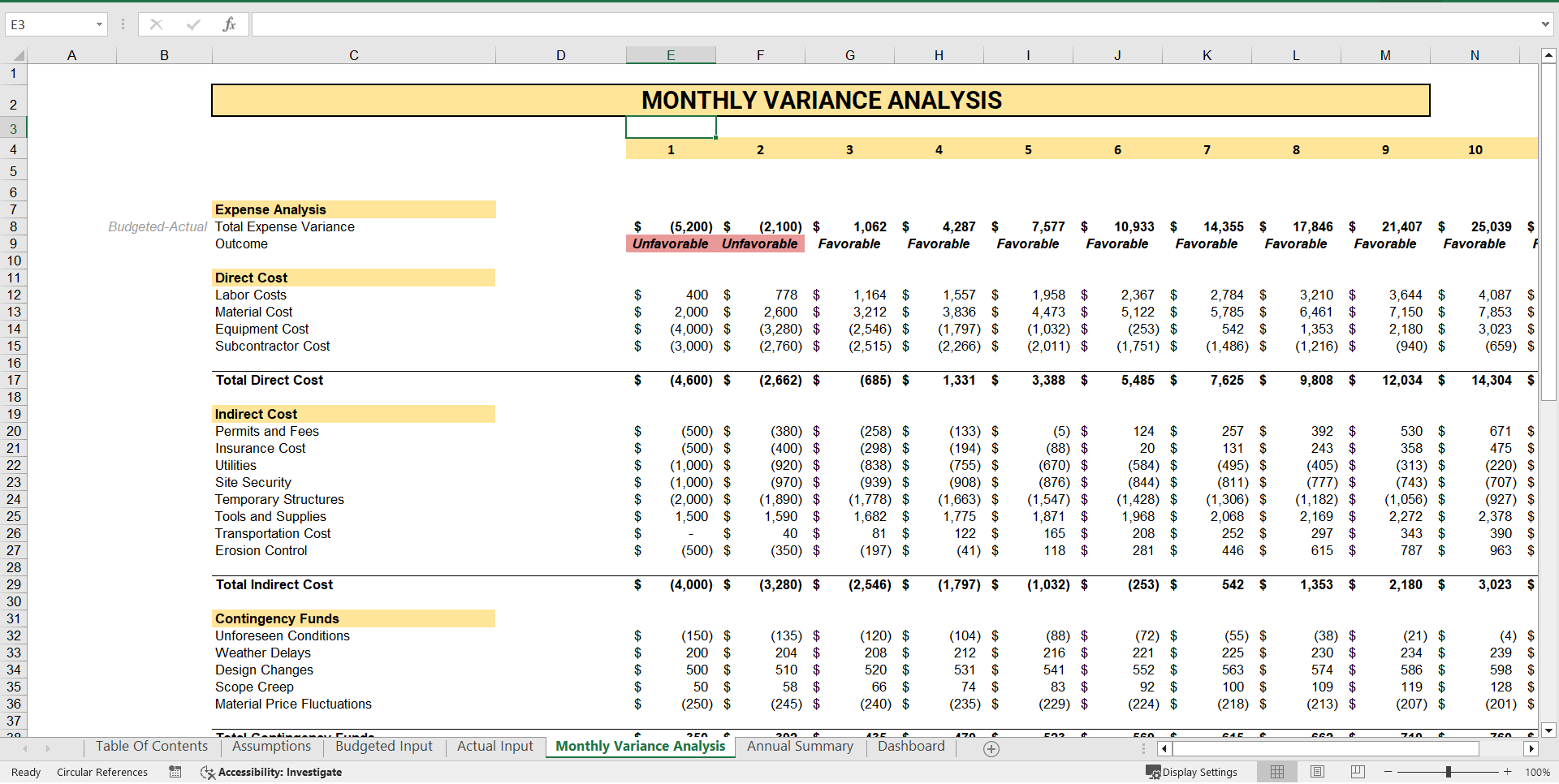Click the Expense Analysis heading cell
The image size is (1559, 784).
click(x=354, y=209)
